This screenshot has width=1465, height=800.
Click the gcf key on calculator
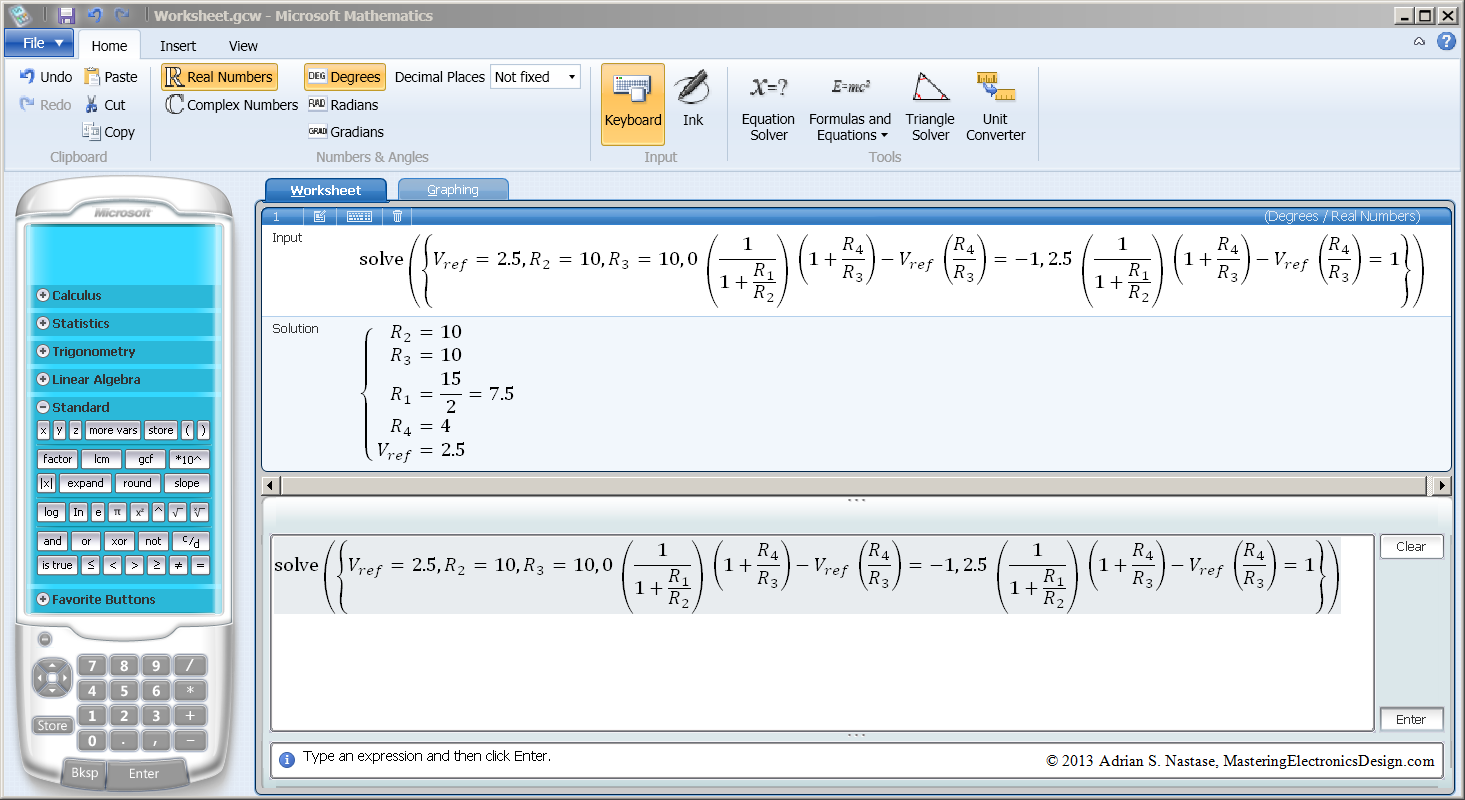pyautogui.click(x=146, y=459)
